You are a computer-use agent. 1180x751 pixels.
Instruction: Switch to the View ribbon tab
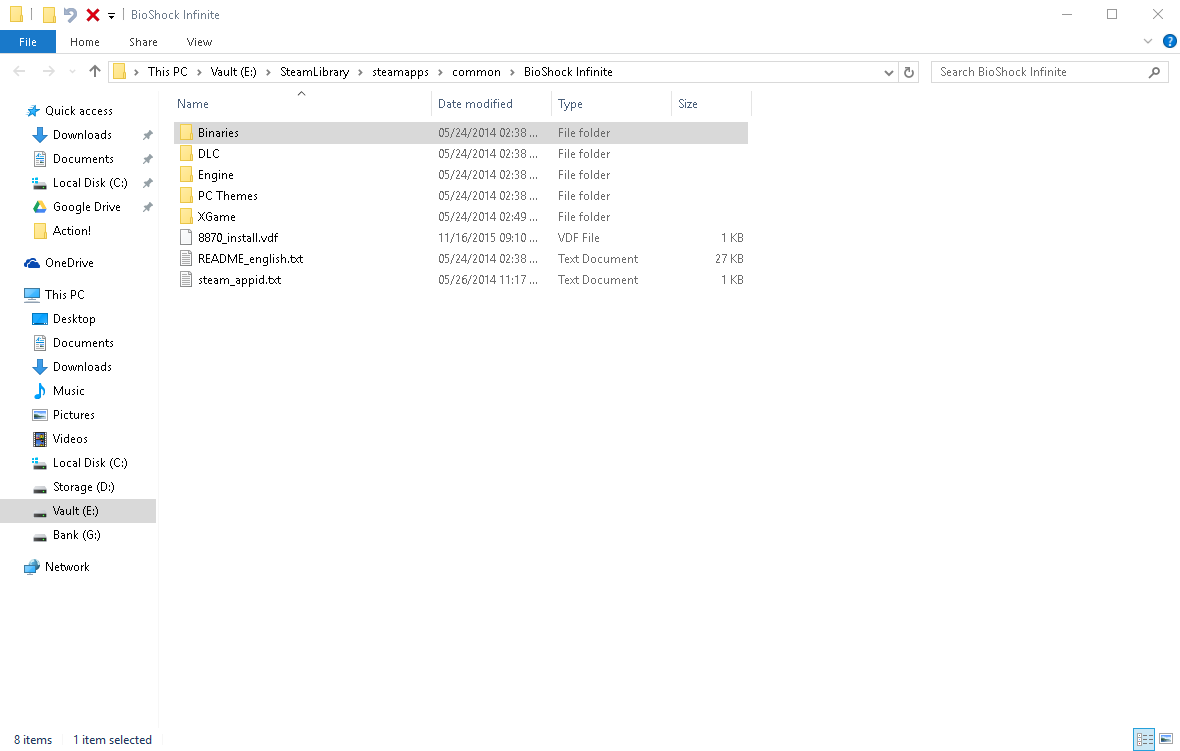point(199,42)
